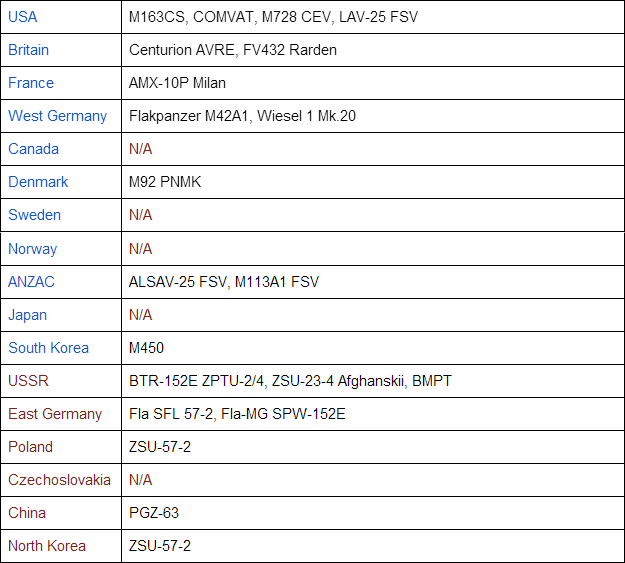
Task: Click the N/A entry in Japan row
Action: point(141,315)
